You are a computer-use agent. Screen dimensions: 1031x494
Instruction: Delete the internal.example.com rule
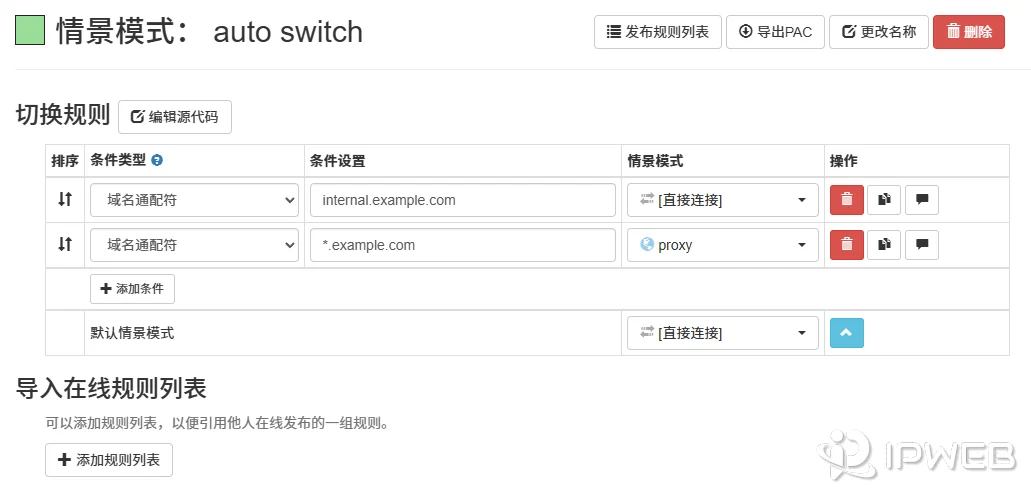click(847, 199)
